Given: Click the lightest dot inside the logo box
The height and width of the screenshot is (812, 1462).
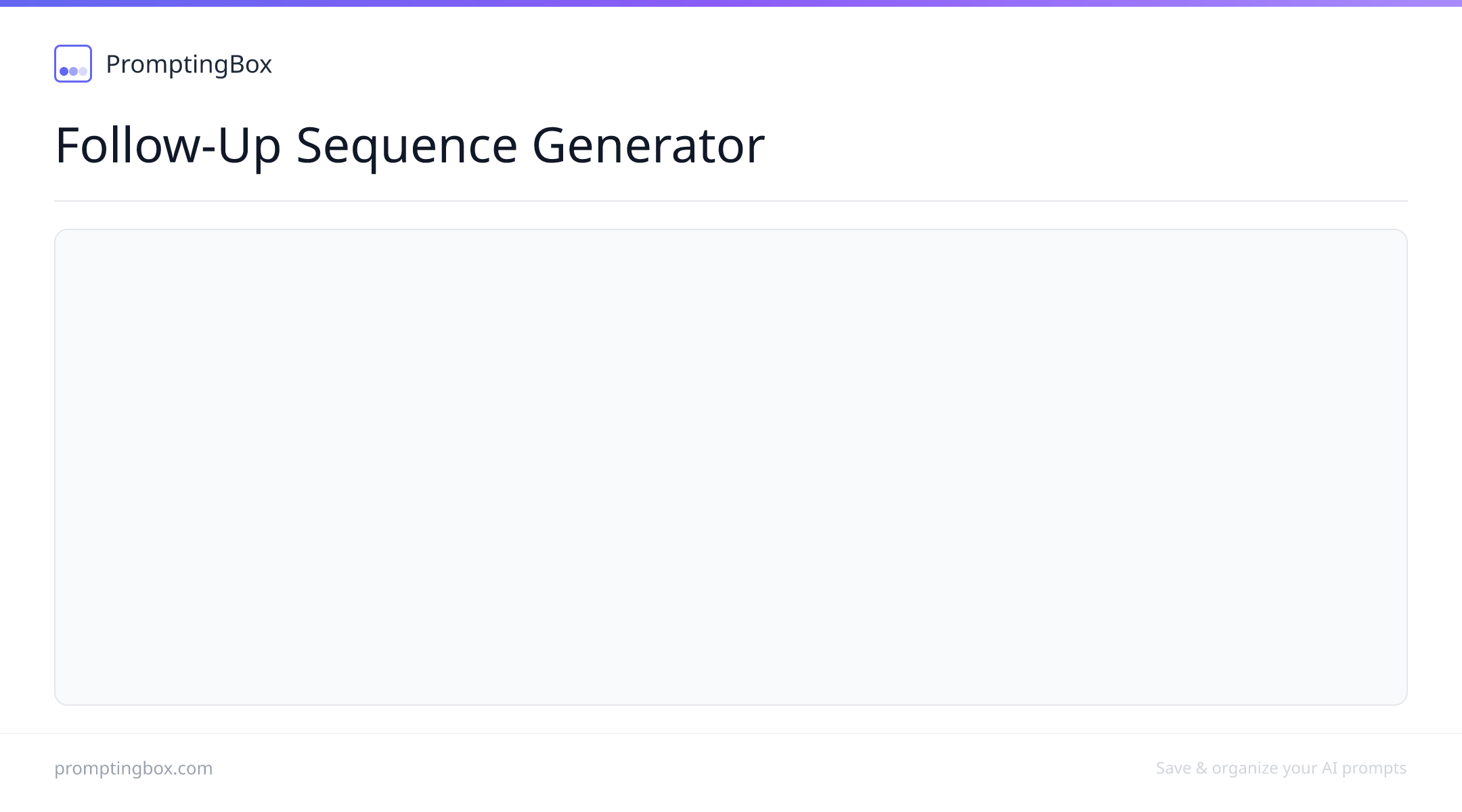Looking at the screenshot, I should [83, 71].
